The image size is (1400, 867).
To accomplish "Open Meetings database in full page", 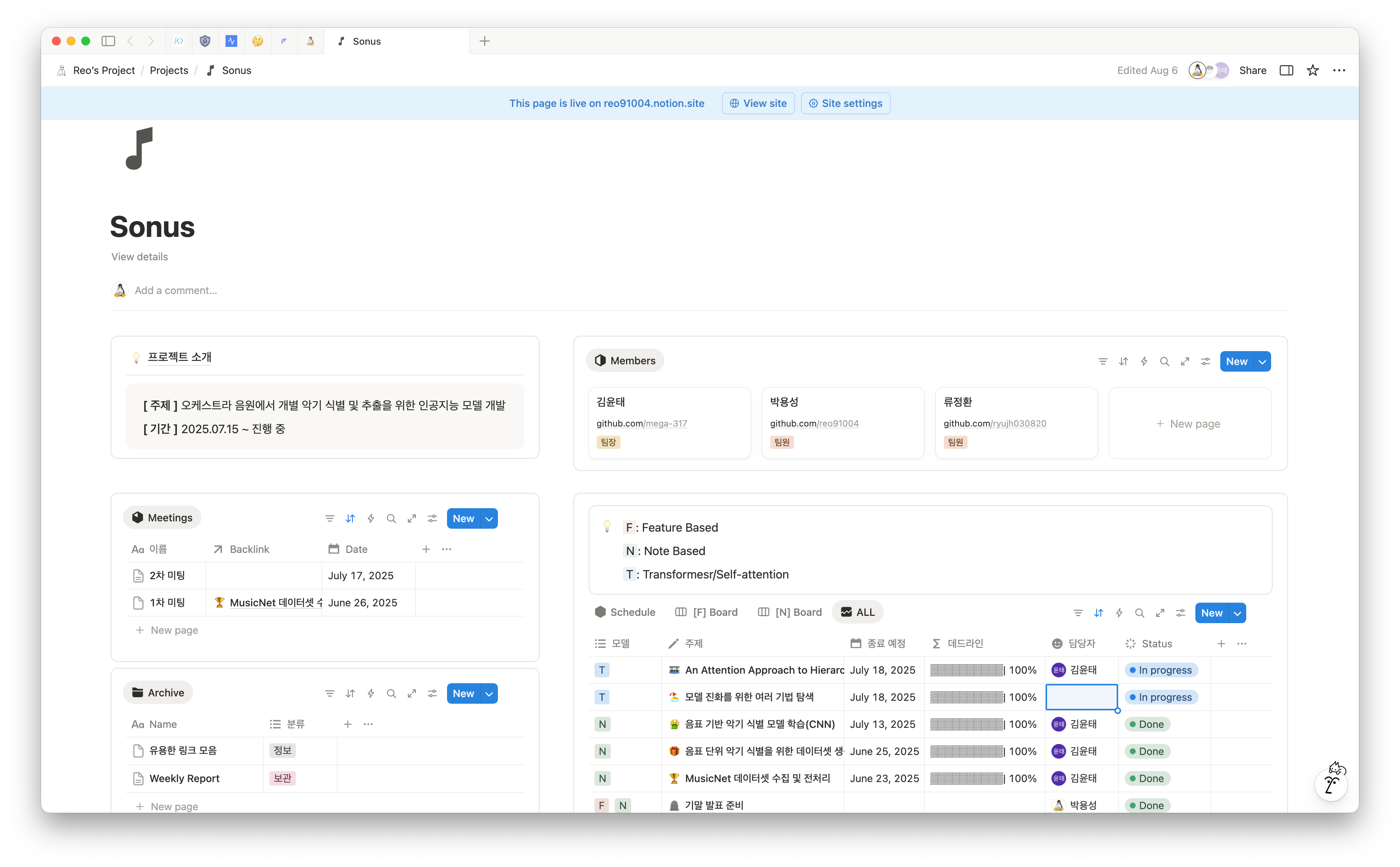I will tap(412, 518).
